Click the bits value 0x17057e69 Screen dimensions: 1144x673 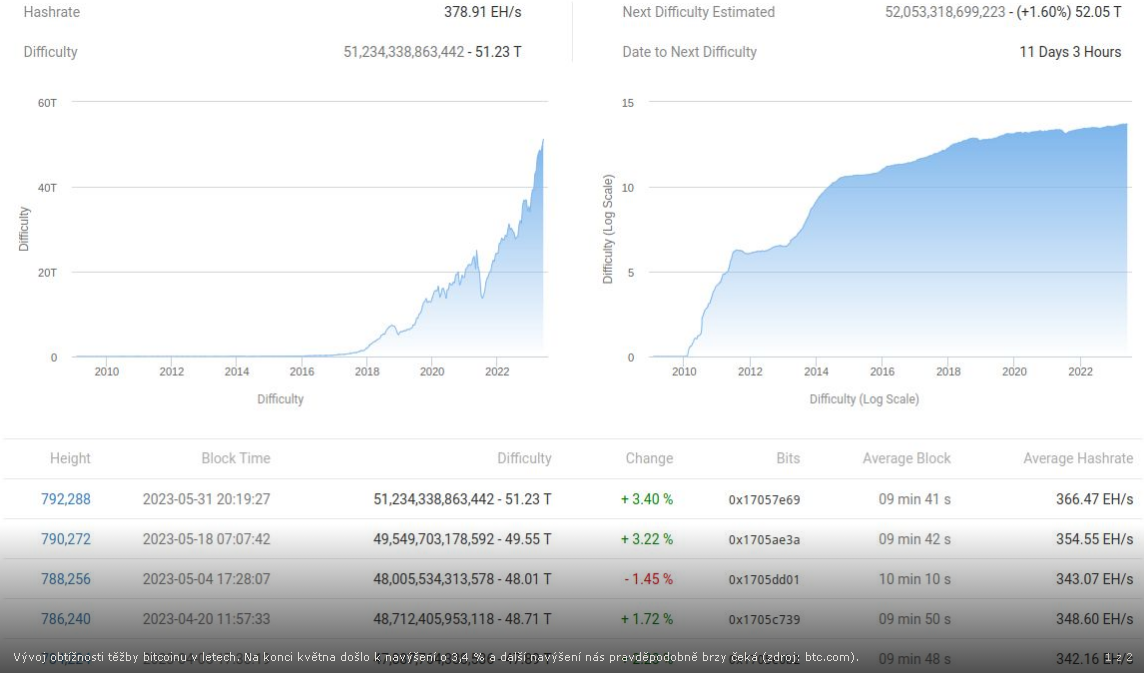764,500
